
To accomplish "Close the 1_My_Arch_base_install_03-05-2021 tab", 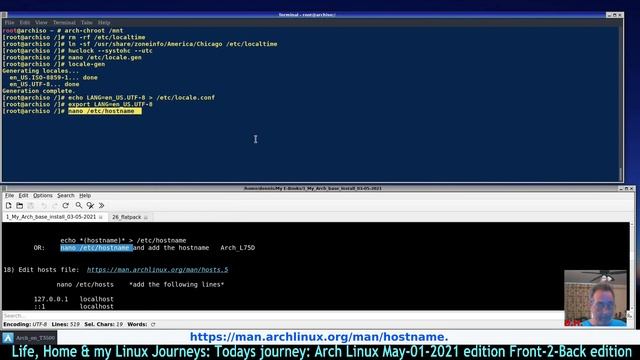I will [x=101, y=217].
